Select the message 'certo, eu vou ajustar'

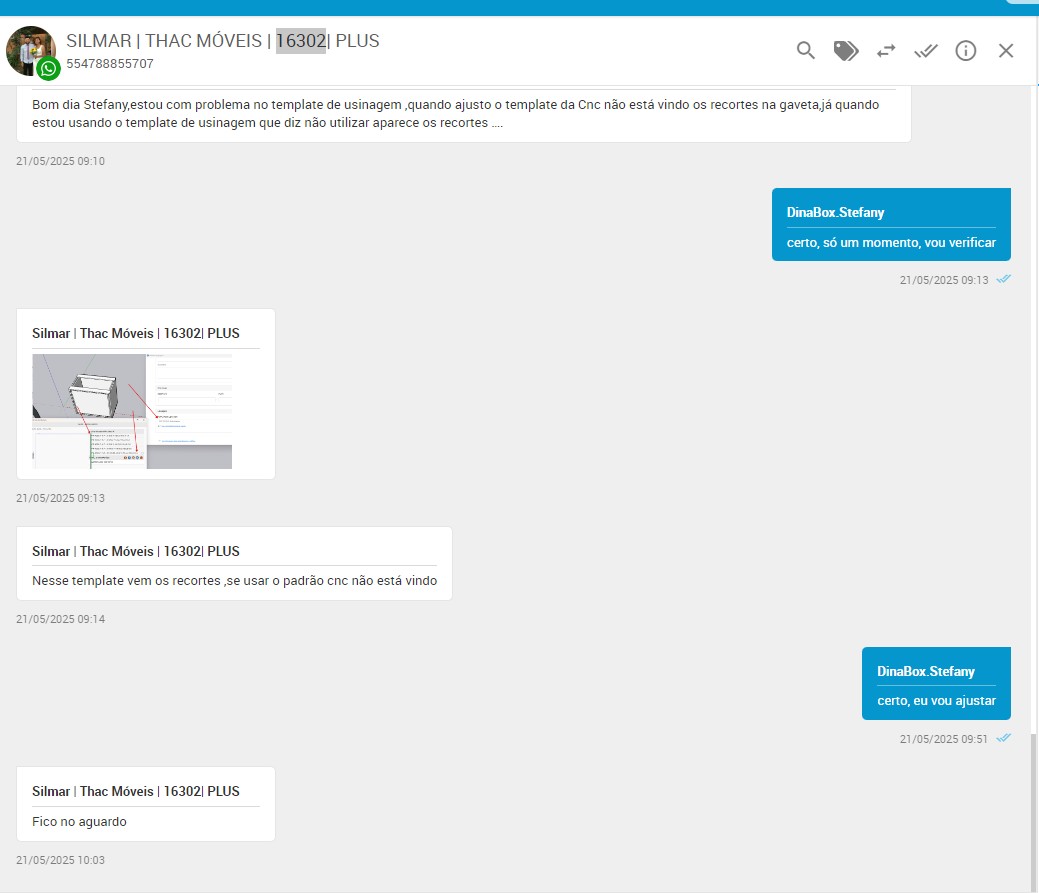point(936,700)
